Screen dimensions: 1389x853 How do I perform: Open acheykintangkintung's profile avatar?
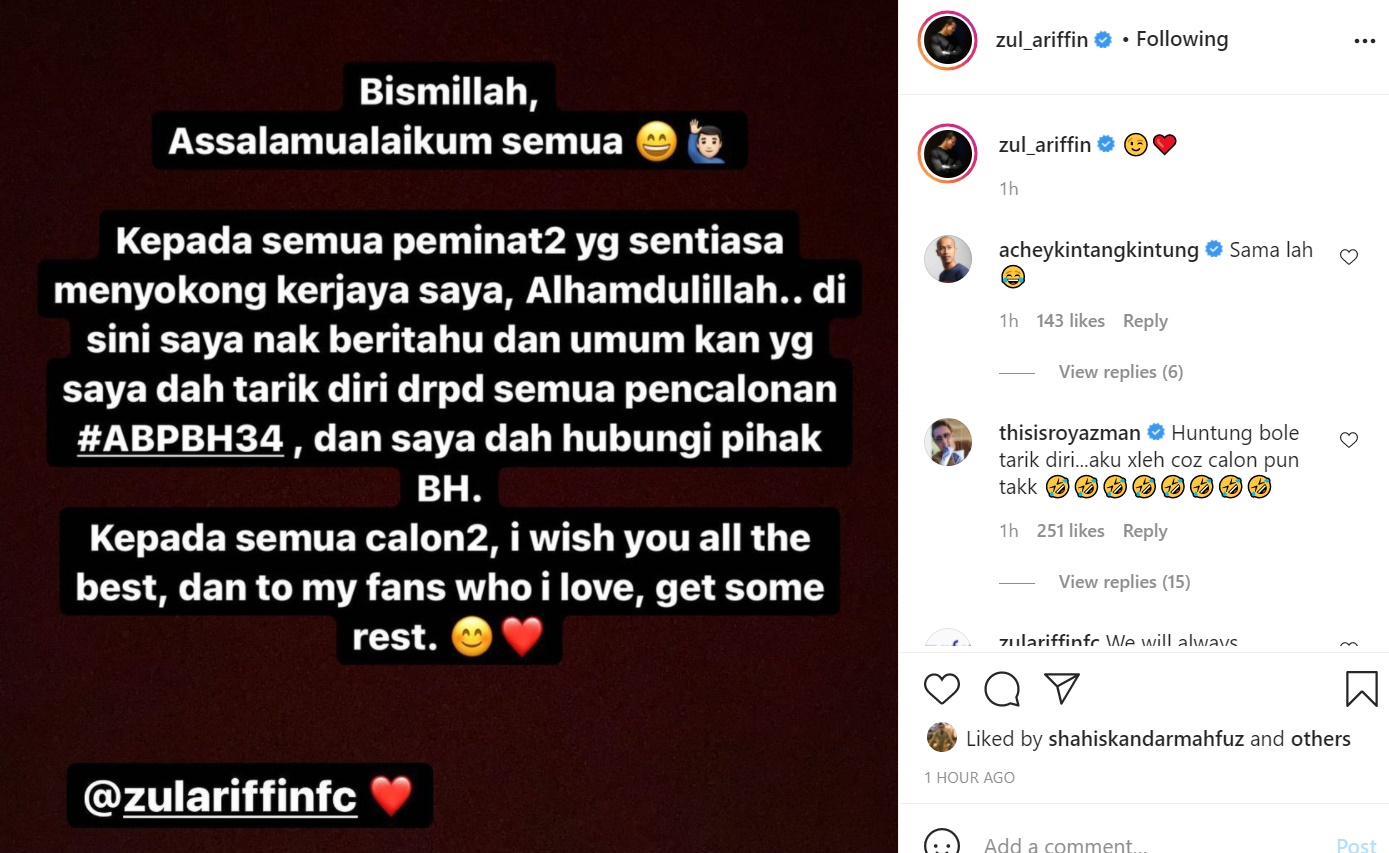pos(947,259)
